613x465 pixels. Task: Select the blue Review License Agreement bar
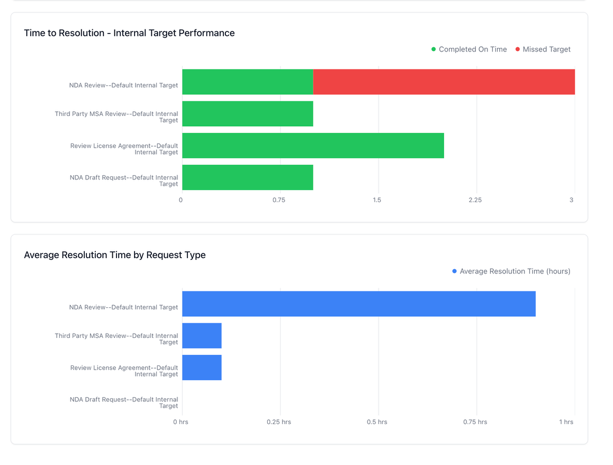coord(201,368)
